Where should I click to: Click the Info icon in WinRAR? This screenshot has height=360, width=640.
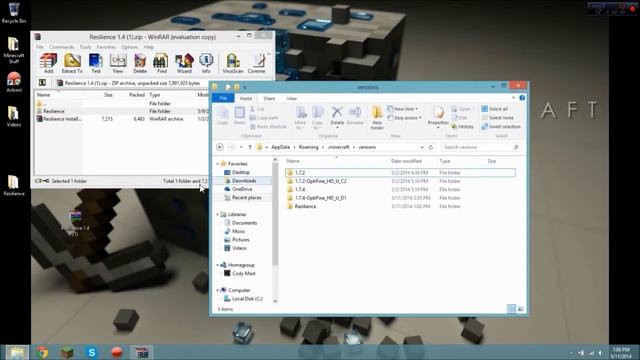pos(206,63)
